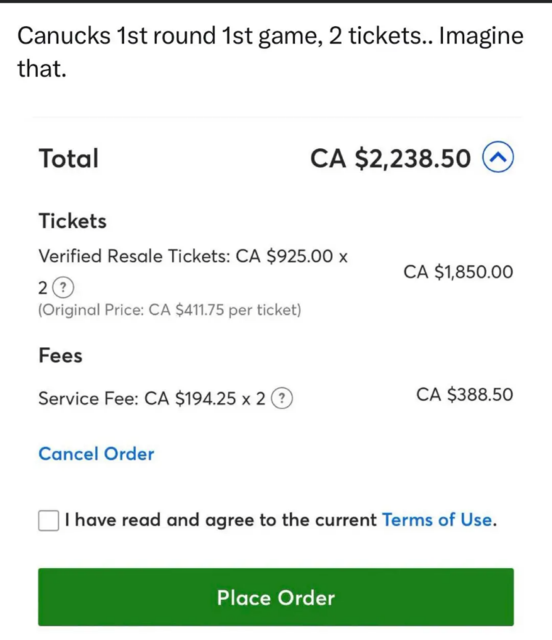Viewport: 552px width, 640px height.
Task: Open help icon beside ticket quantity 2
Action: pos(63,288)
